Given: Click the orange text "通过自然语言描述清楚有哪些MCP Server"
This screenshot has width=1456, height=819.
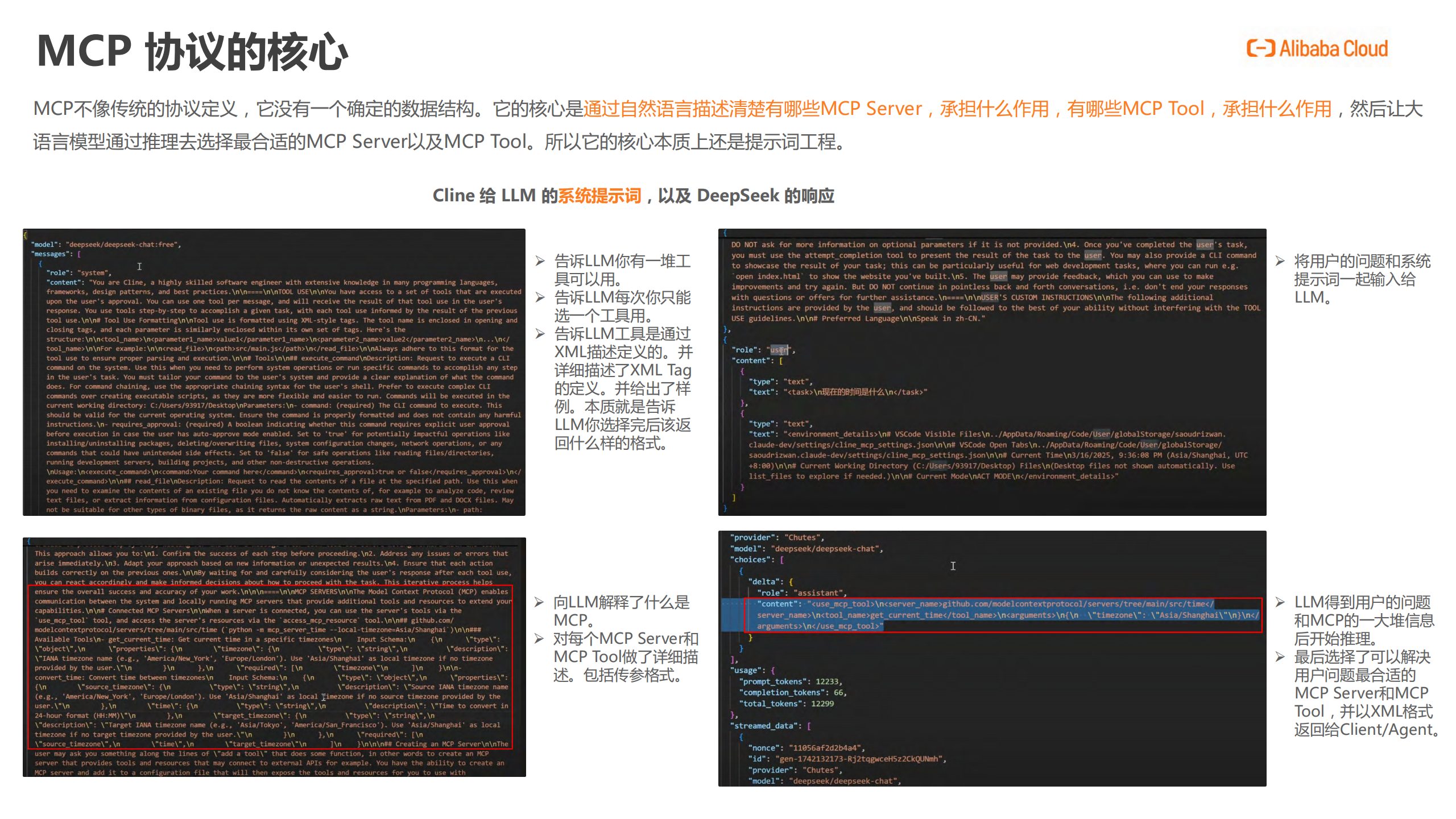Looking at the screenshot, I should (752, 109).
